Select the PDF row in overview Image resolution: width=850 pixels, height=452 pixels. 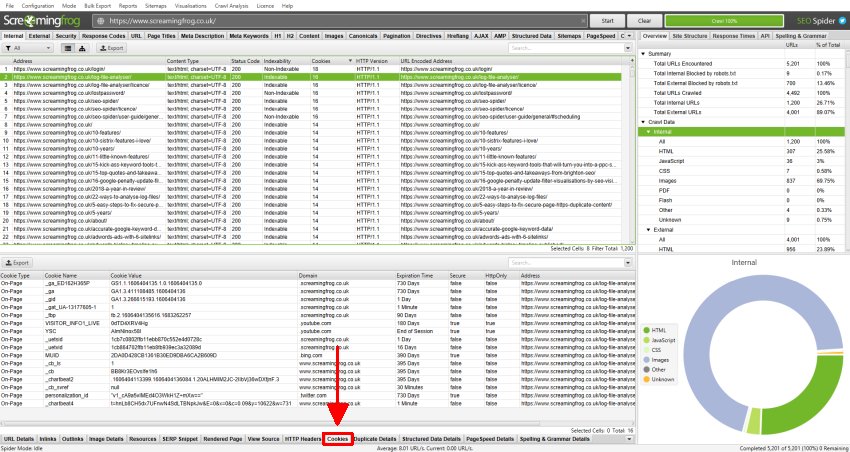point(742,191)
